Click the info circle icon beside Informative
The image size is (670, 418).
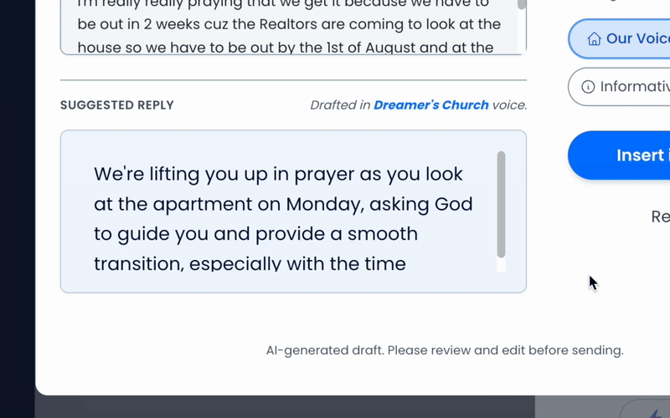pyautogui.click(x=588, y=87)
